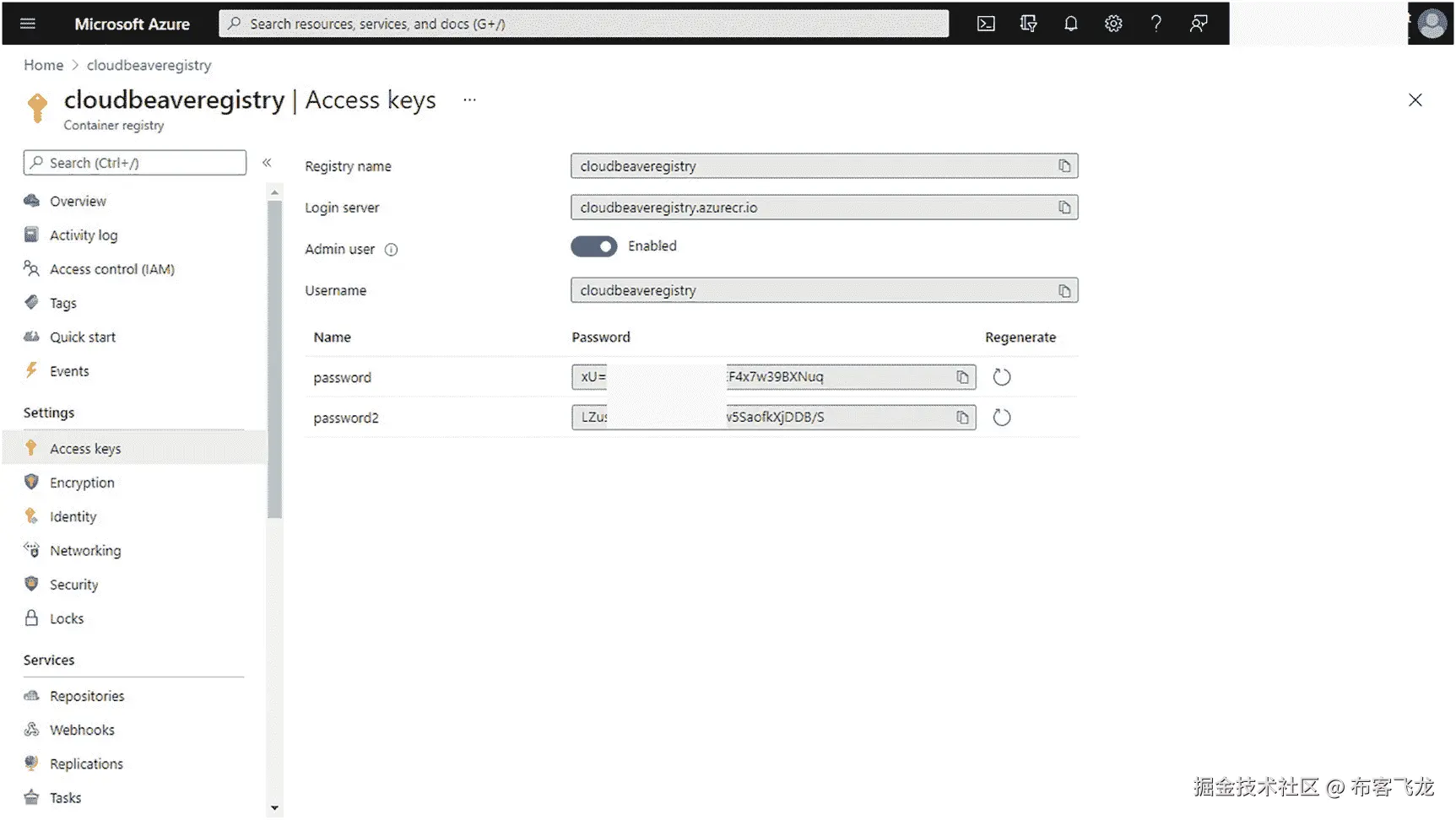Focus the global search resources box

tap(584, 24)
